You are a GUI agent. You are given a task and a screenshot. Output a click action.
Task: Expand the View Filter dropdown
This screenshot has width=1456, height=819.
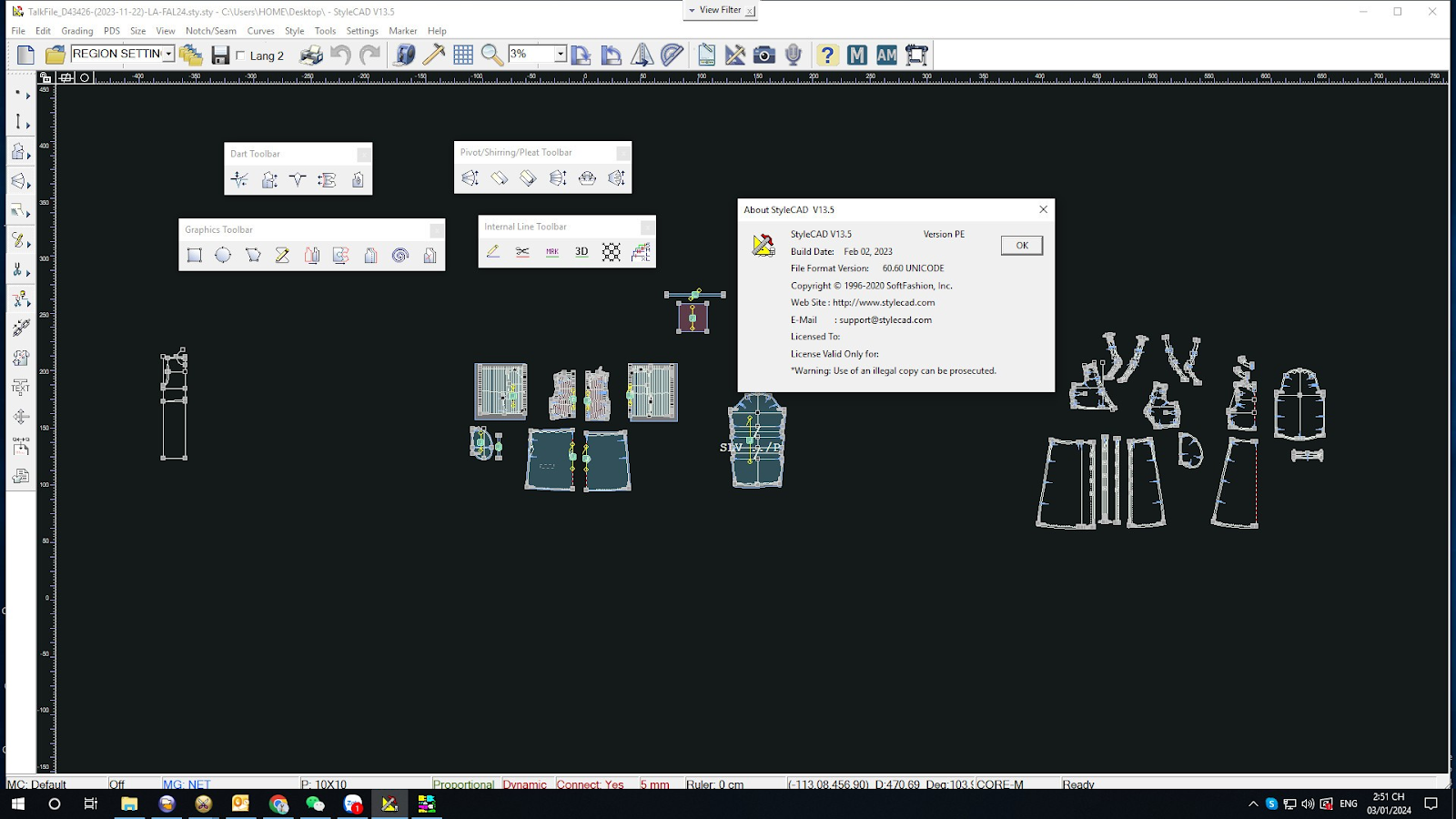tap(692, 10)
